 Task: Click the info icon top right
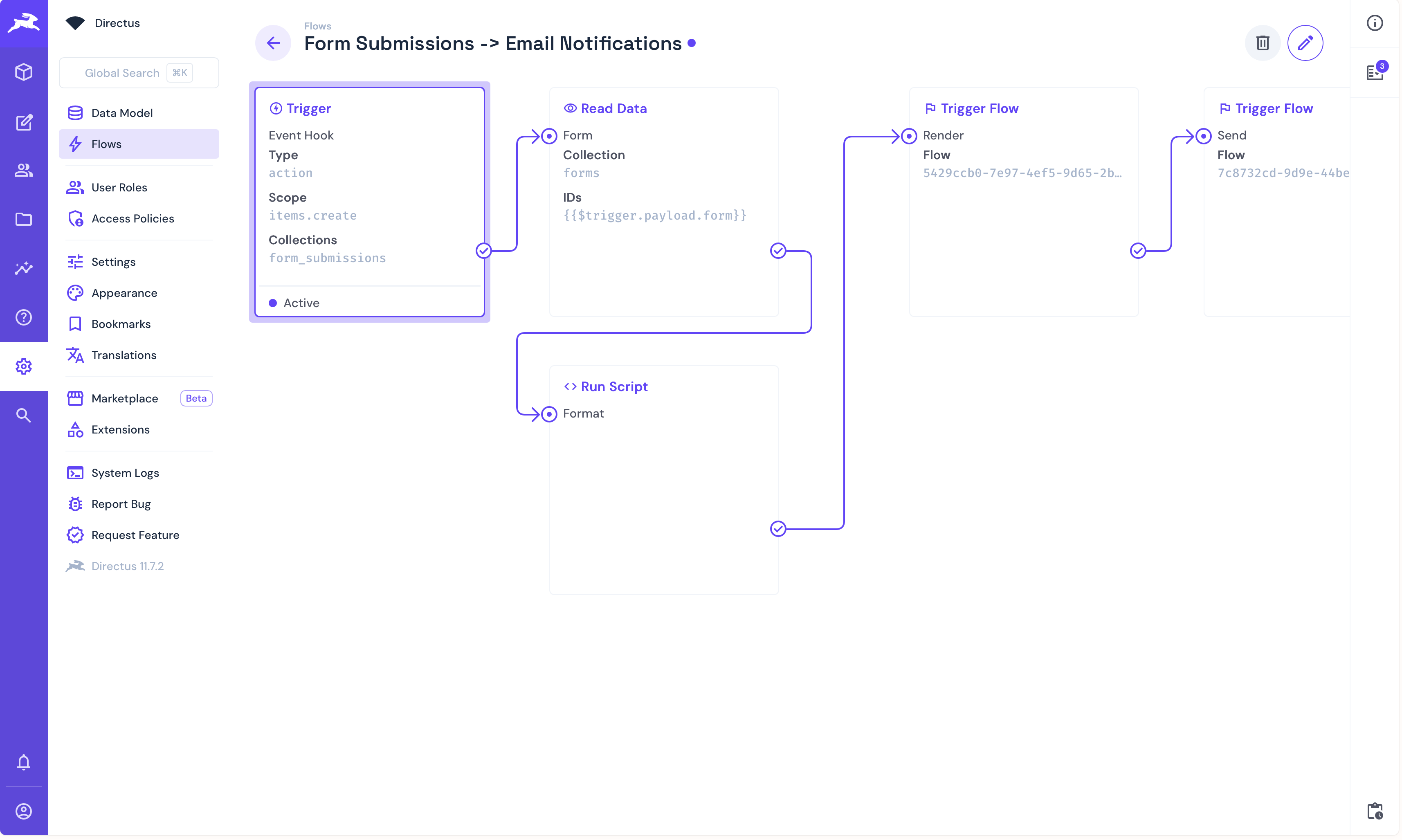[x=1375, y=22]
